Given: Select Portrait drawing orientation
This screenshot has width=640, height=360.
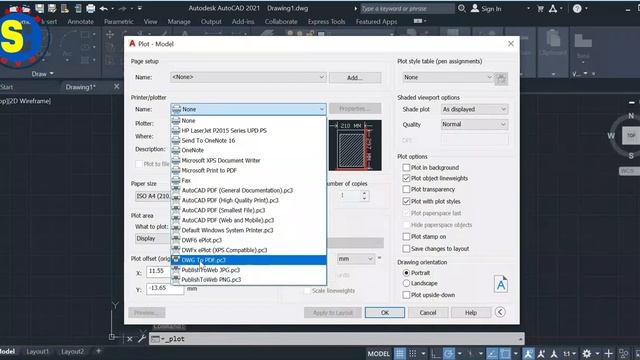Looking at the screenshot, I should 406,273.
